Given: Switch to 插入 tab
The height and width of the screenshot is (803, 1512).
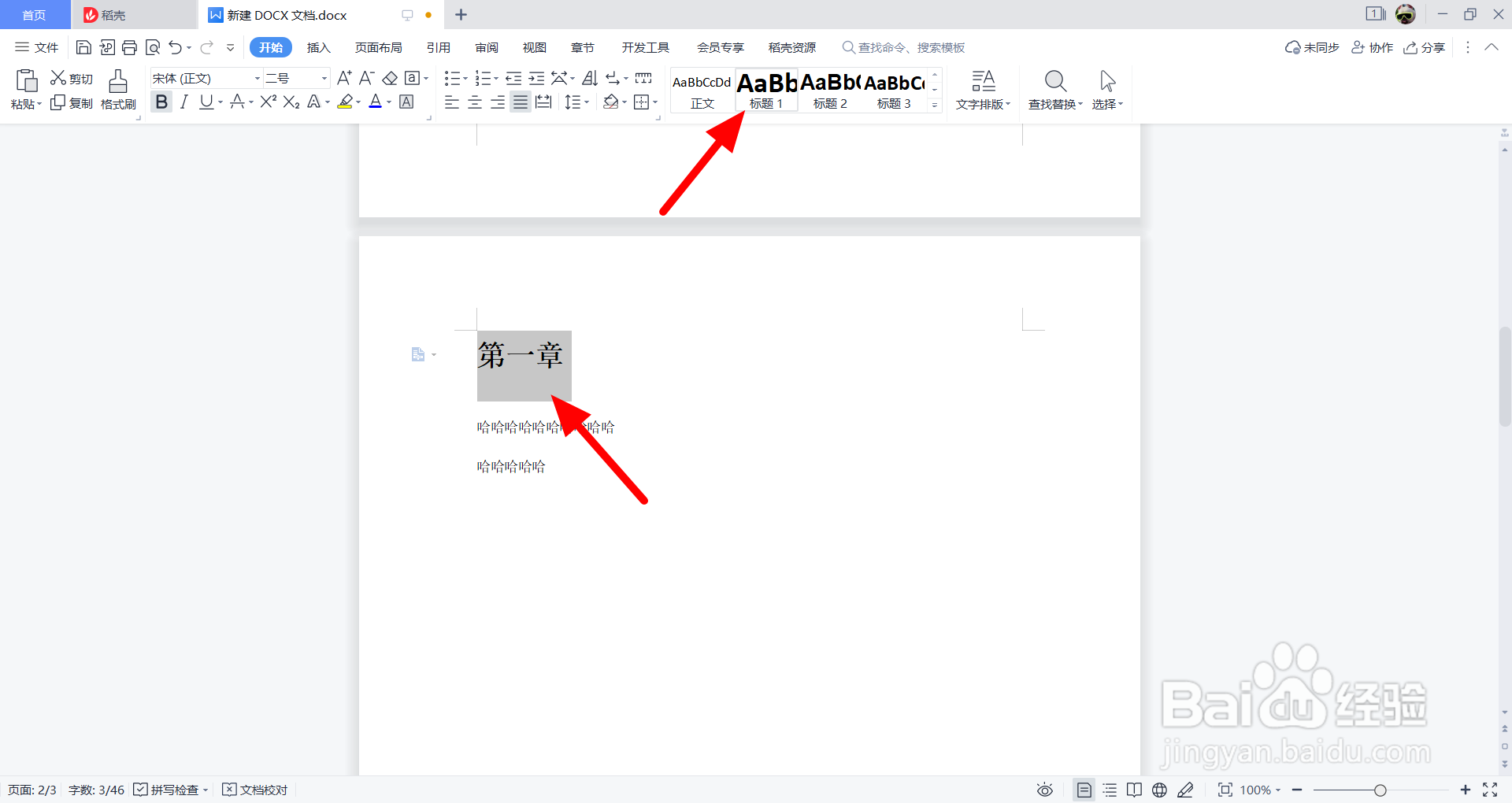Looking at the screenshot, I should [x=318, y=47].
